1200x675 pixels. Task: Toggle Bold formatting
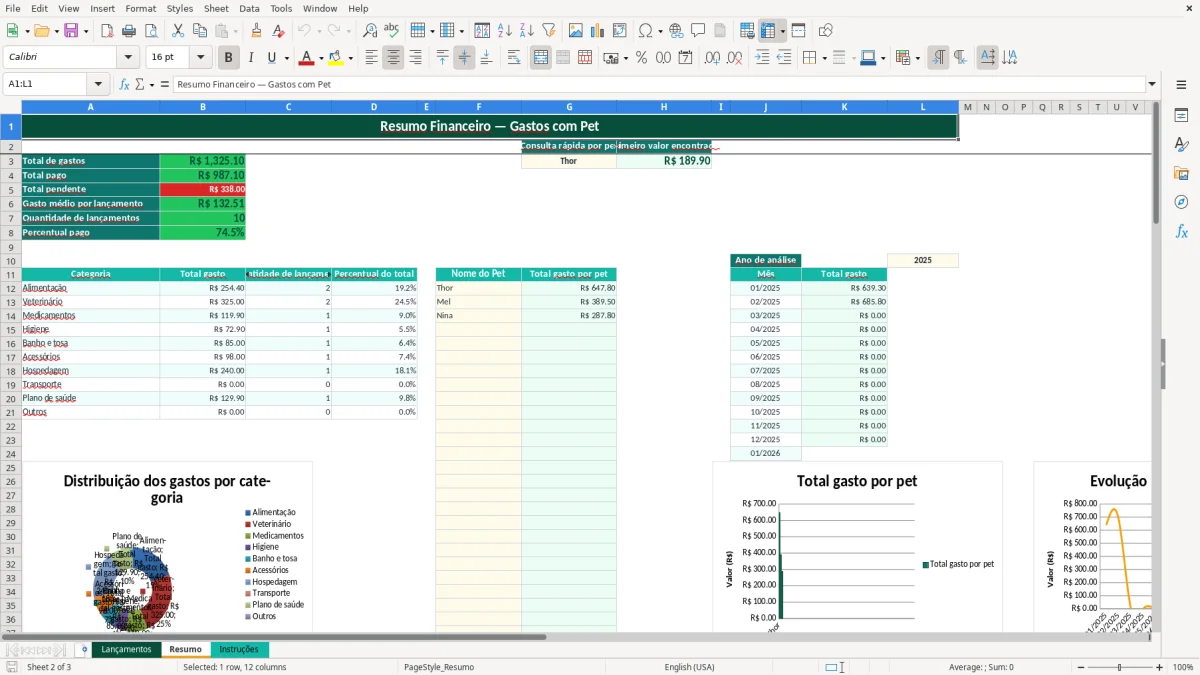(x=229, y=58)
